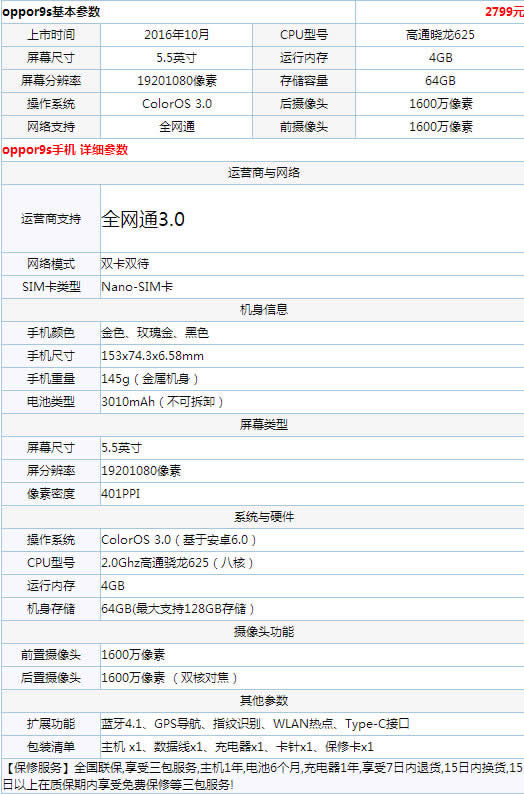The width and height of the screenshot is (524, 794).
Task: Click the "电池类型" label
Action: coord(51,402)
